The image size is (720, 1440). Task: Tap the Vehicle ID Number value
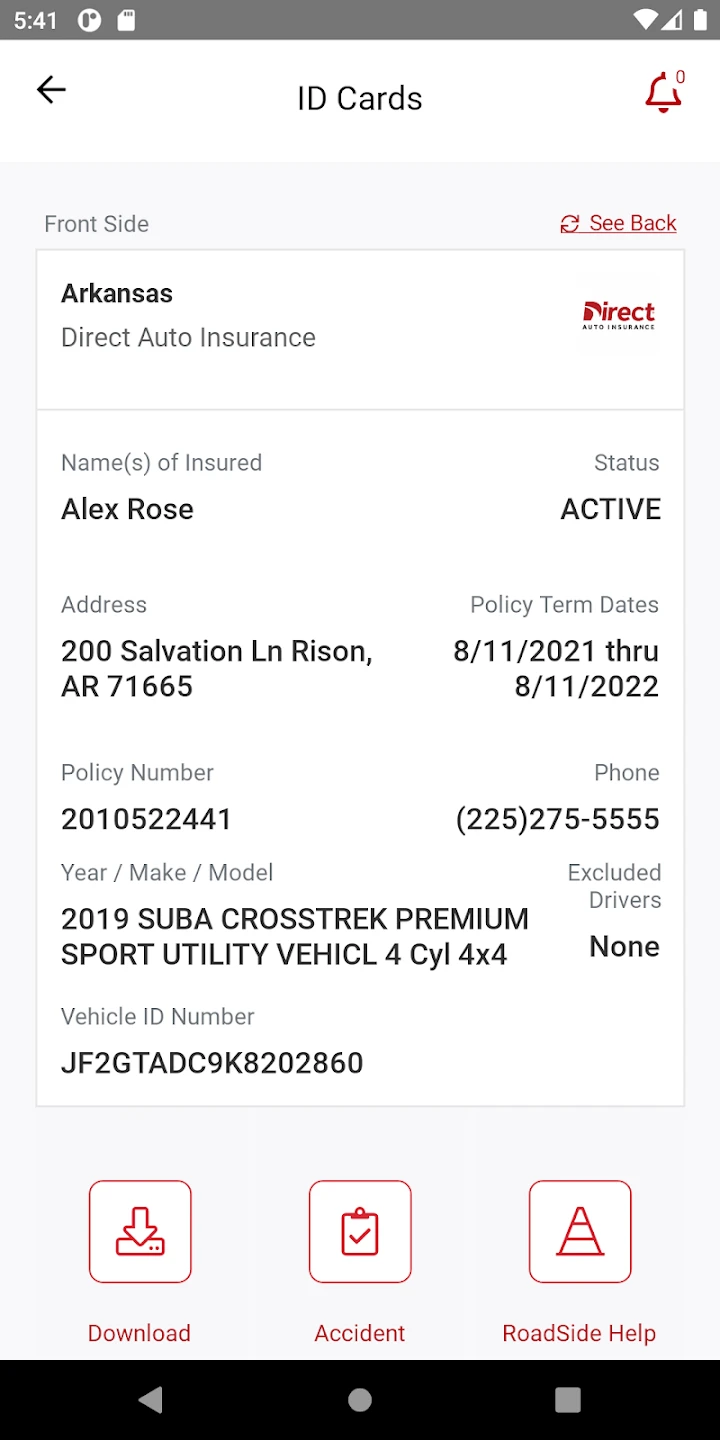[x=212, y=1062]
